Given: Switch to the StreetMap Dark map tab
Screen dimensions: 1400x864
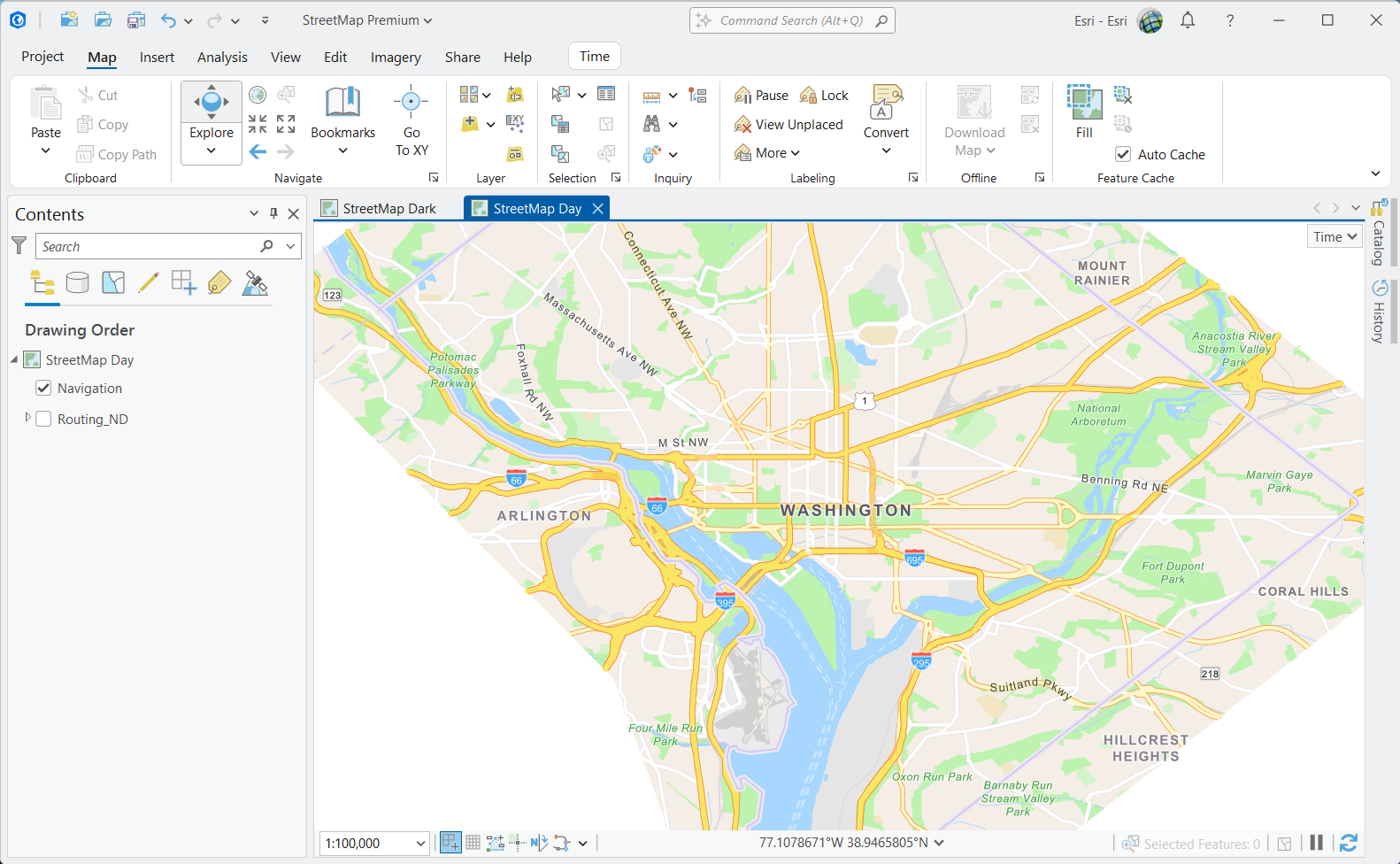Looking at the screenshot, I should point(389,209).
